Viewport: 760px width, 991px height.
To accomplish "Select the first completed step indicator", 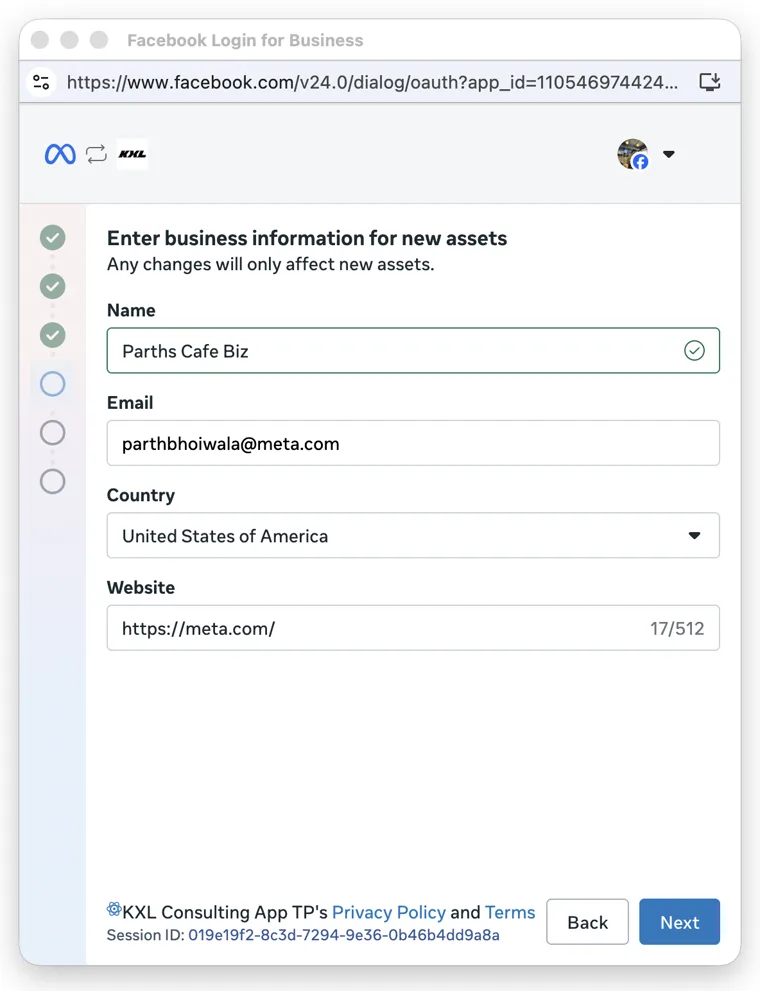I will coord(52,238).
